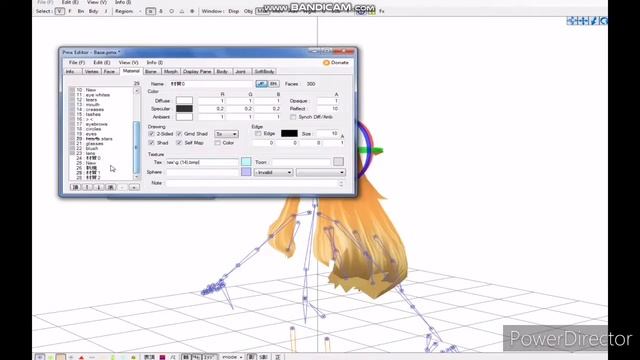Viewport: 640px width, 360px height.
Task: Toggle joint selection J in the Select toolbar
Action: click(106, 11)
